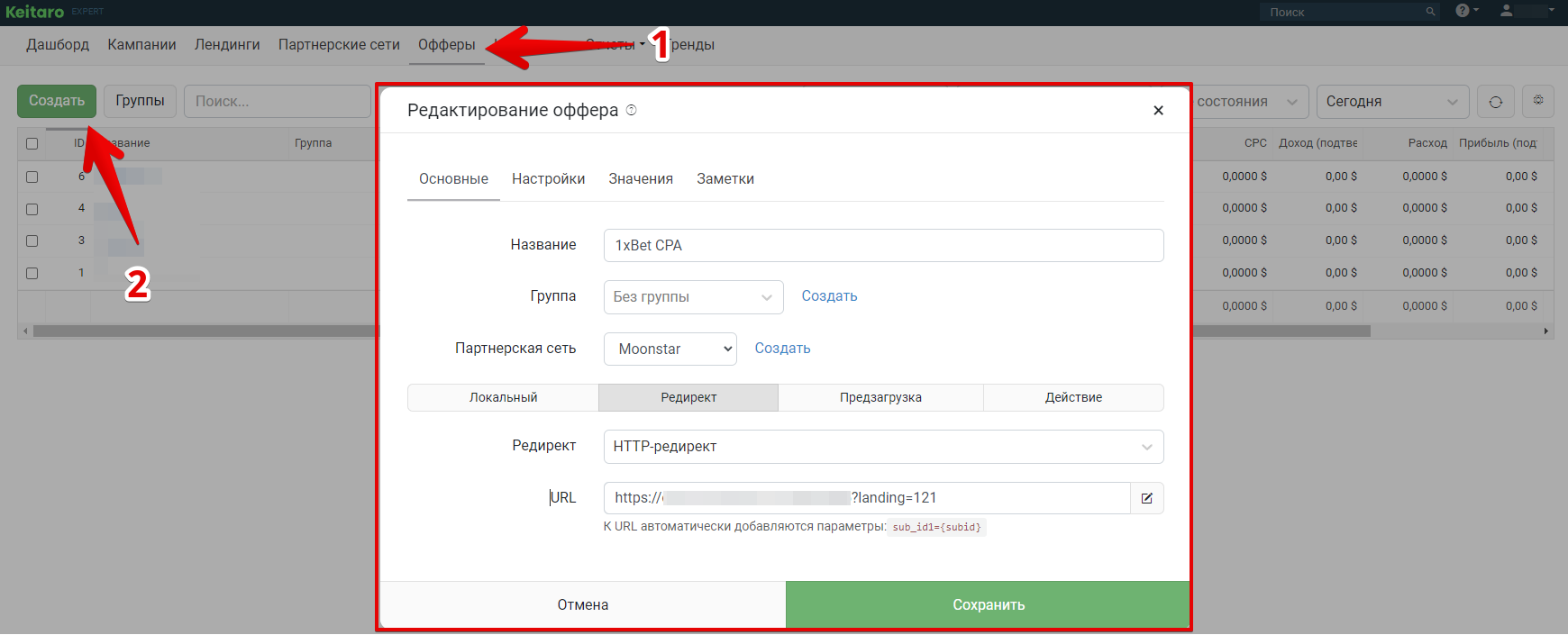Open the Настройки tab
Screen dimensions: 1568x635
(548, 179)
